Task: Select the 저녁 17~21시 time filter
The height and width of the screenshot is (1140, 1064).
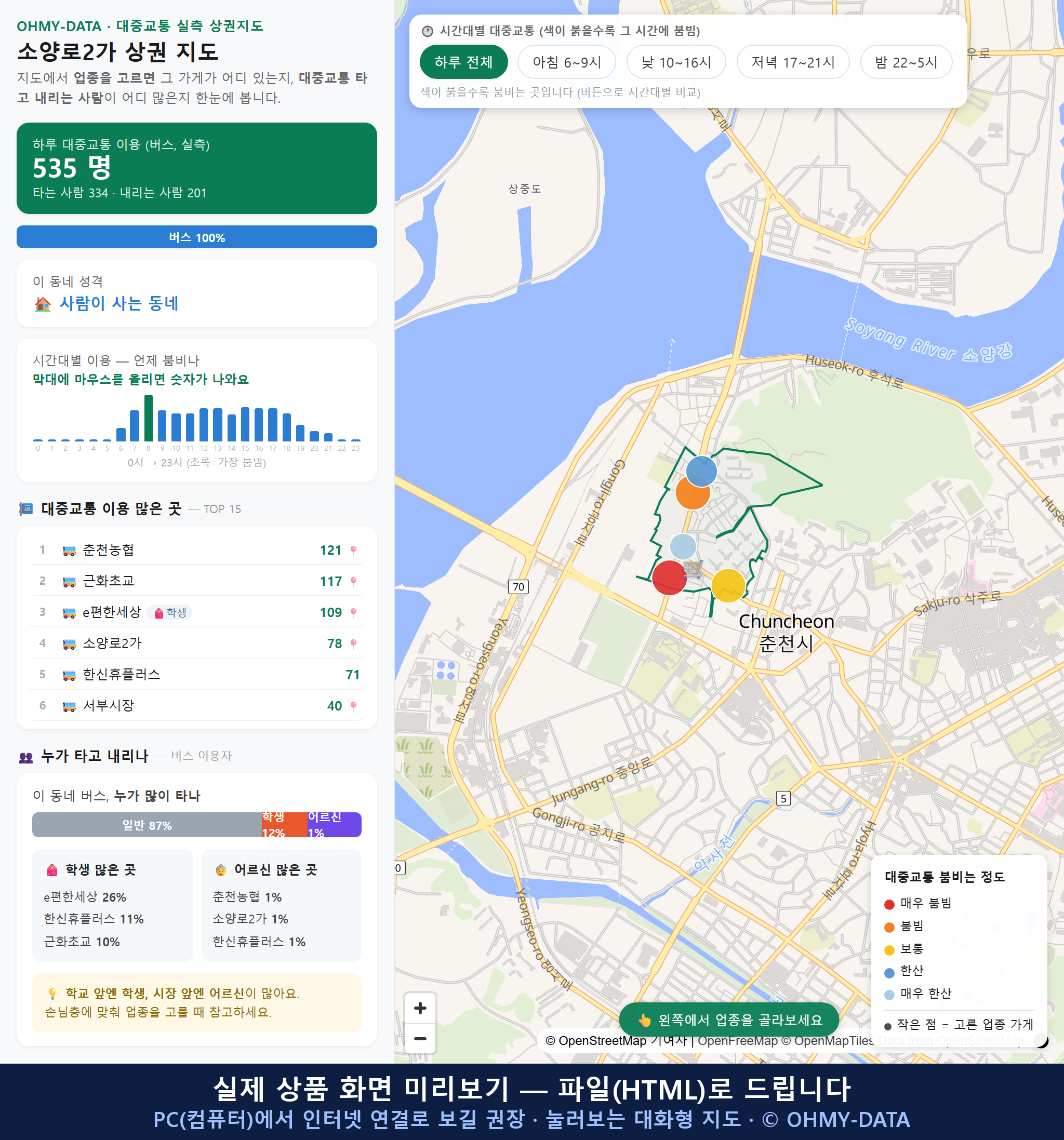Action: pos(793,62)
